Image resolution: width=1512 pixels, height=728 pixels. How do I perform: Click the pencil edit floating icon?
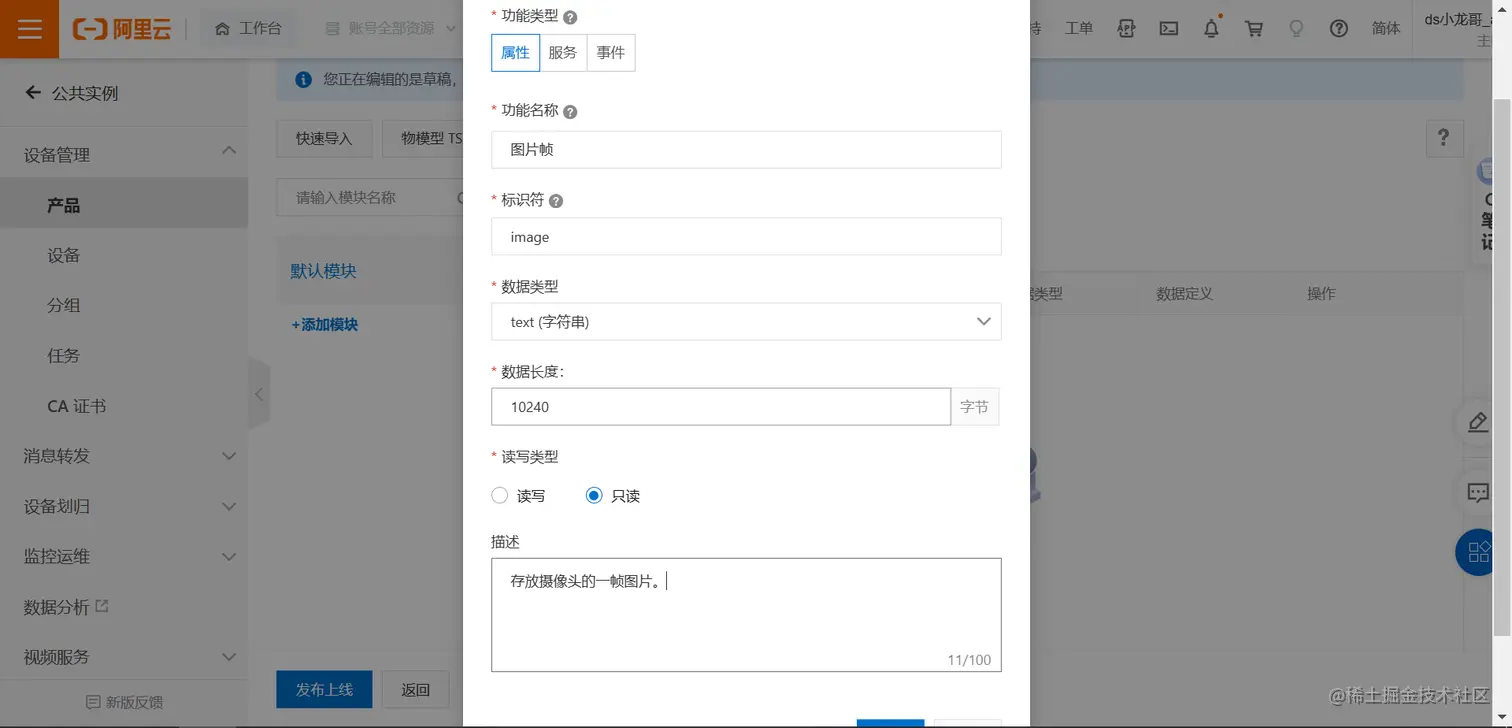(x=1478, y=422)
